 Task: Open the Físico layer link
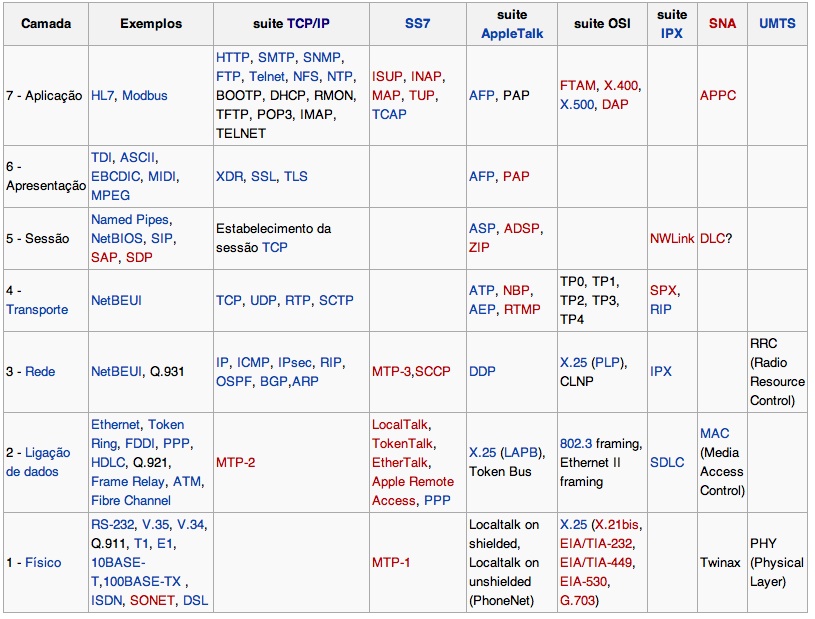pos(42,562)
